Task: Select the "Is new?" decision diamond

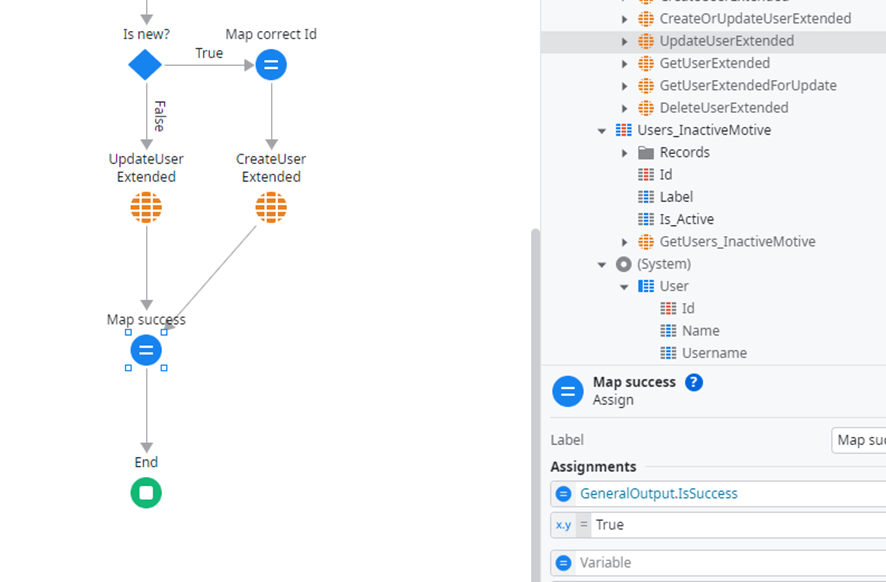Action: click(x=145, y=64)
